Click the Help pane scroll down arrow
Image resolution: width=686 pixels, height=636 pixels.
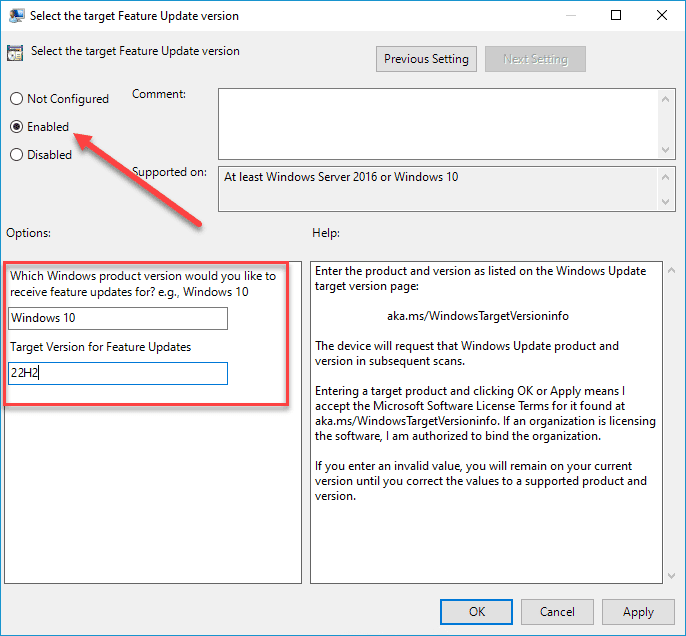[672, 576]
